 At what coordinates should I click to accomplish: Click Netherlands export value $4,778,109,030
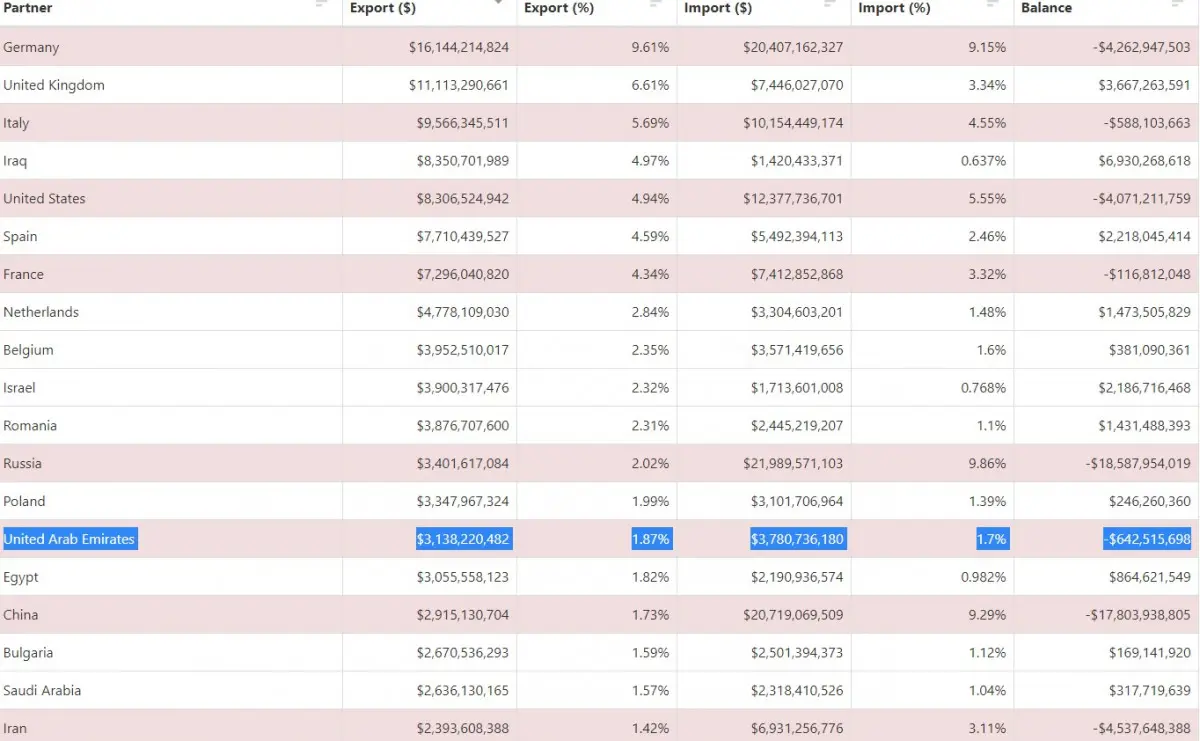pyautogui.click(x=463, y=312)
